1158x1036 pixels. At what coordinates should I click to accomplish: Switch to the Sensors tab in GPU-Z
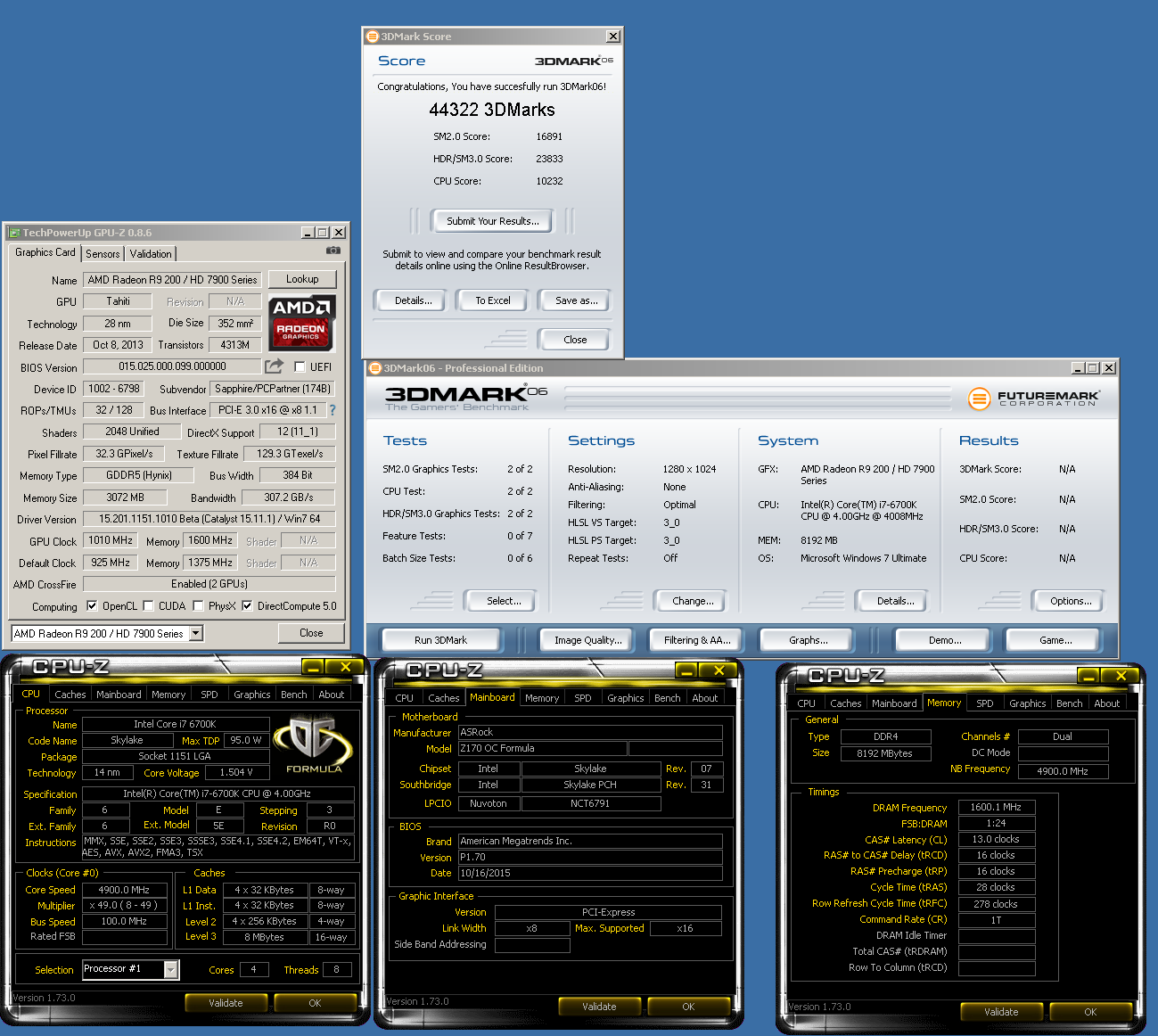point(103,254)
